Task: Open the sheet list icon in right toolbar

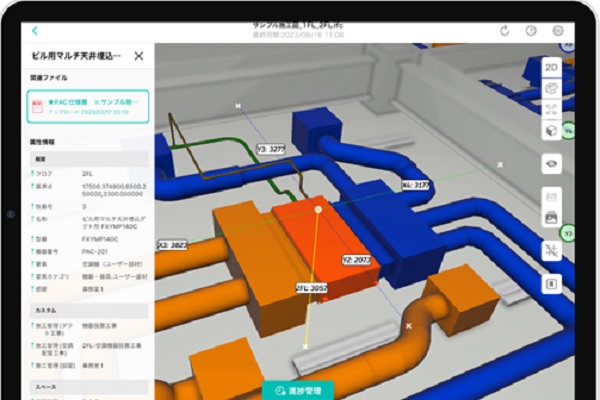Action: [550, 195]
